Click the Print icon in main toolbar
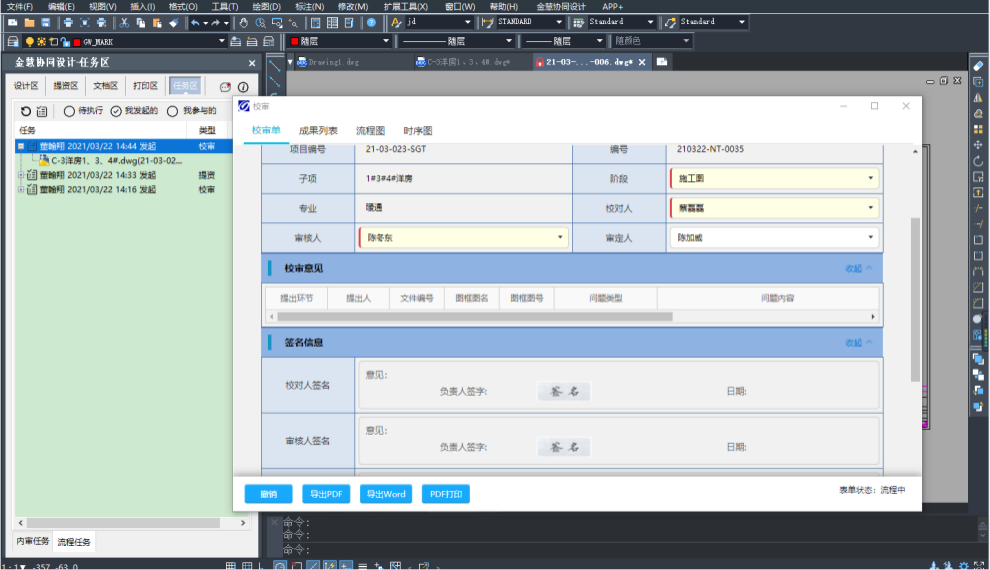This screenshot has width=990, height=570. pos(68,23)
